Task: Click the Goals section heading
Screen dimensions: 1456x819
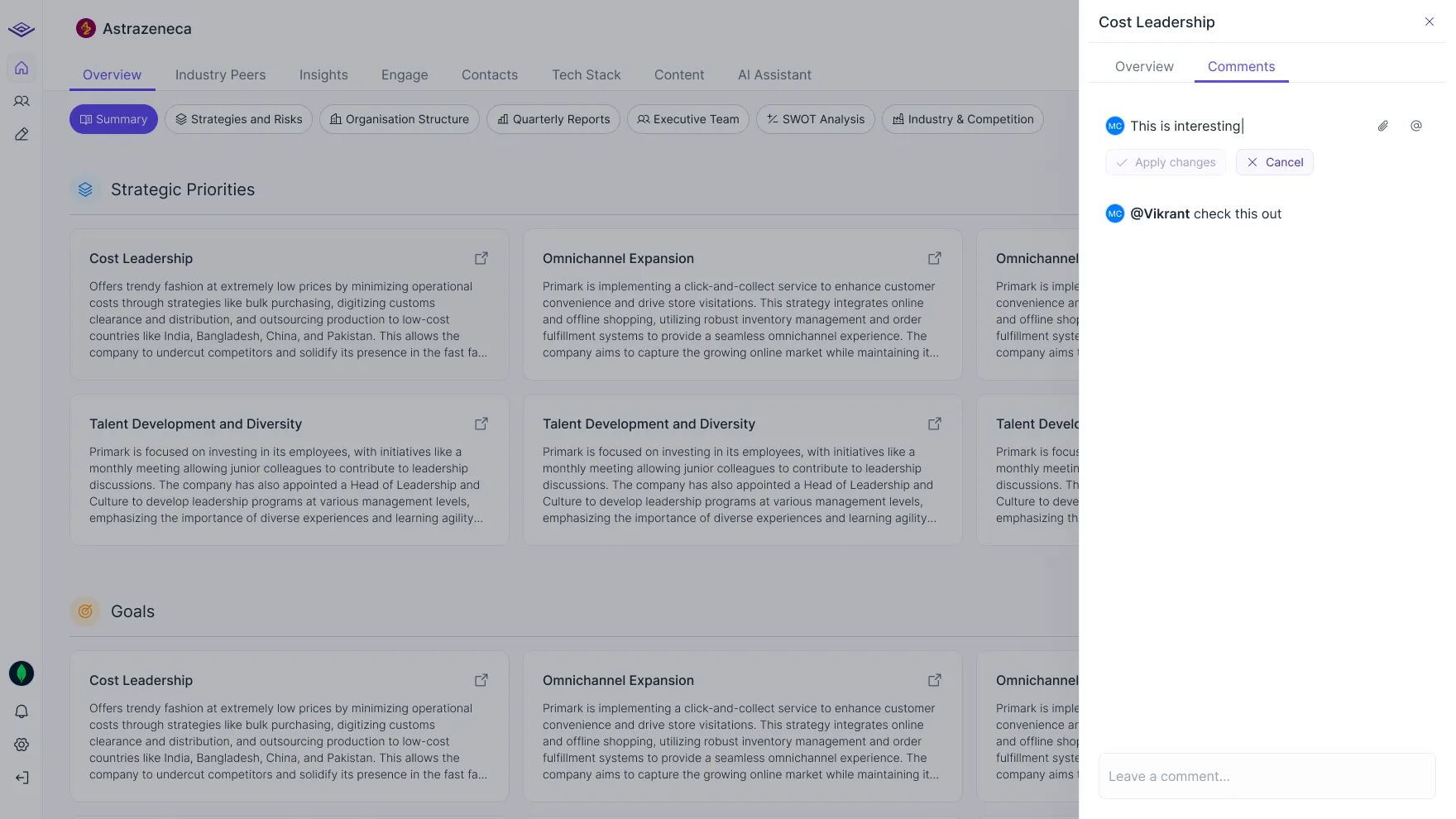Action: click(x=132, y=611)
